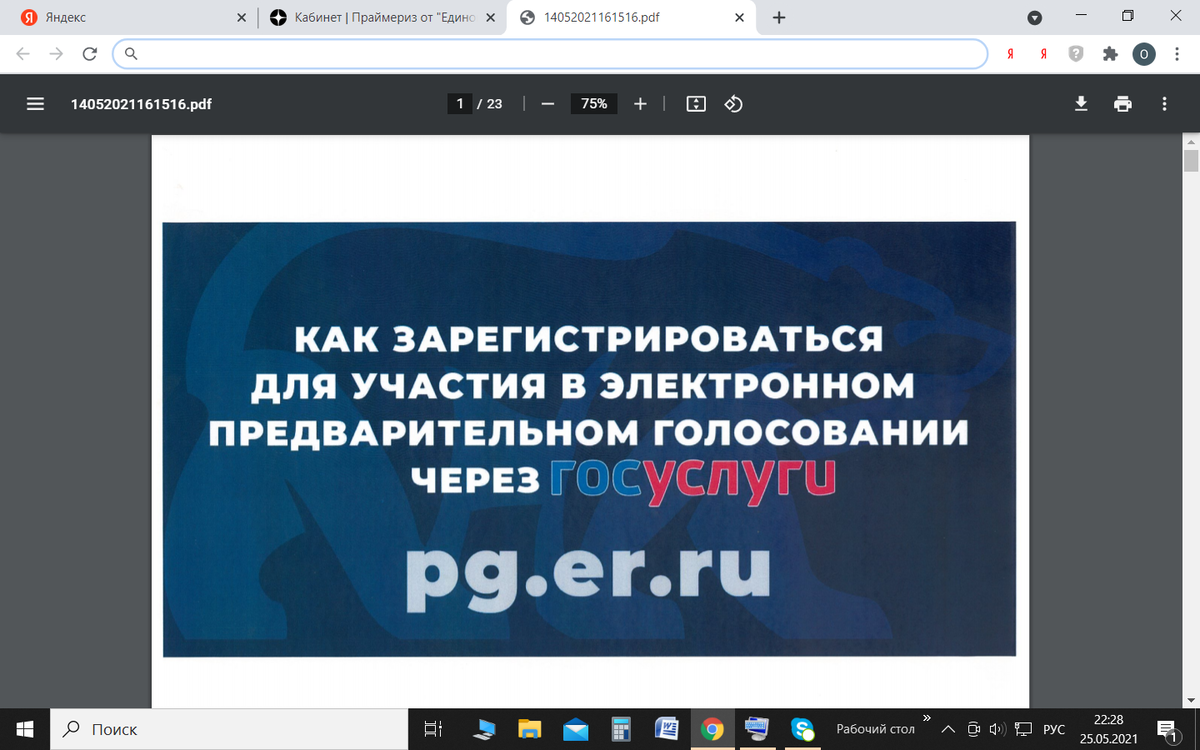
Task: Go back to the previous page
Action: click(x=23, y=54)
